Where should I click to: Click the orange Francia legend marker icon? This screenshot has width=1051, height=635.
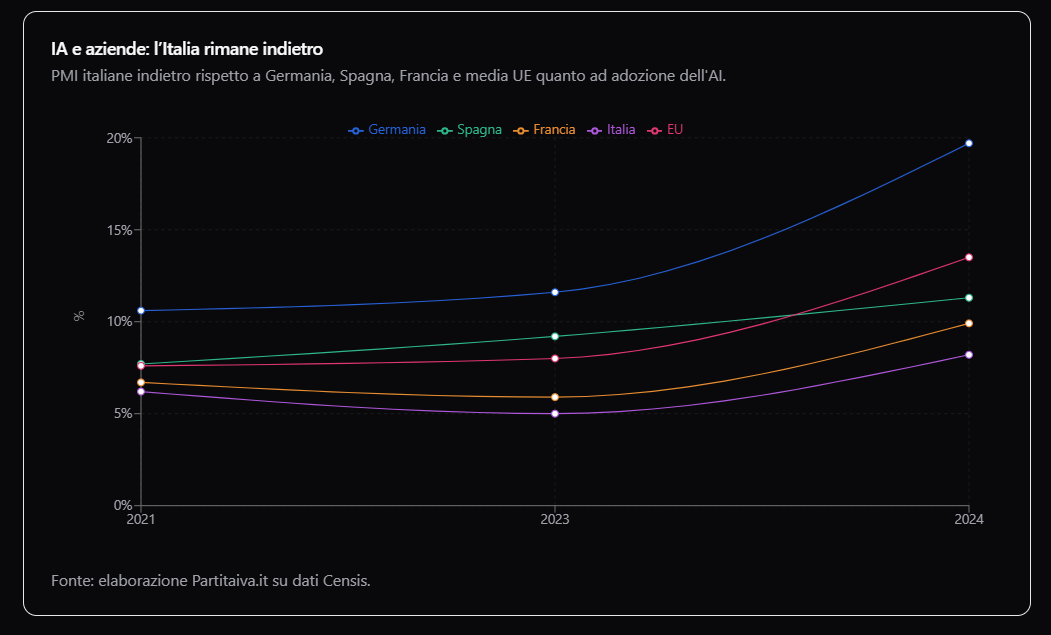coord(520,129)
